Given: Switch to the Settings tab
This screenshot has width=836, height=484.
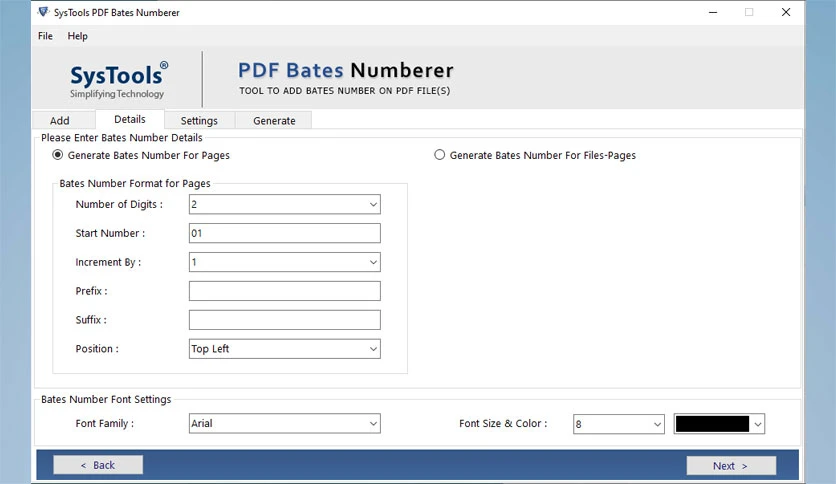Looking at the screenshot, I should click(x=199, y=120).
